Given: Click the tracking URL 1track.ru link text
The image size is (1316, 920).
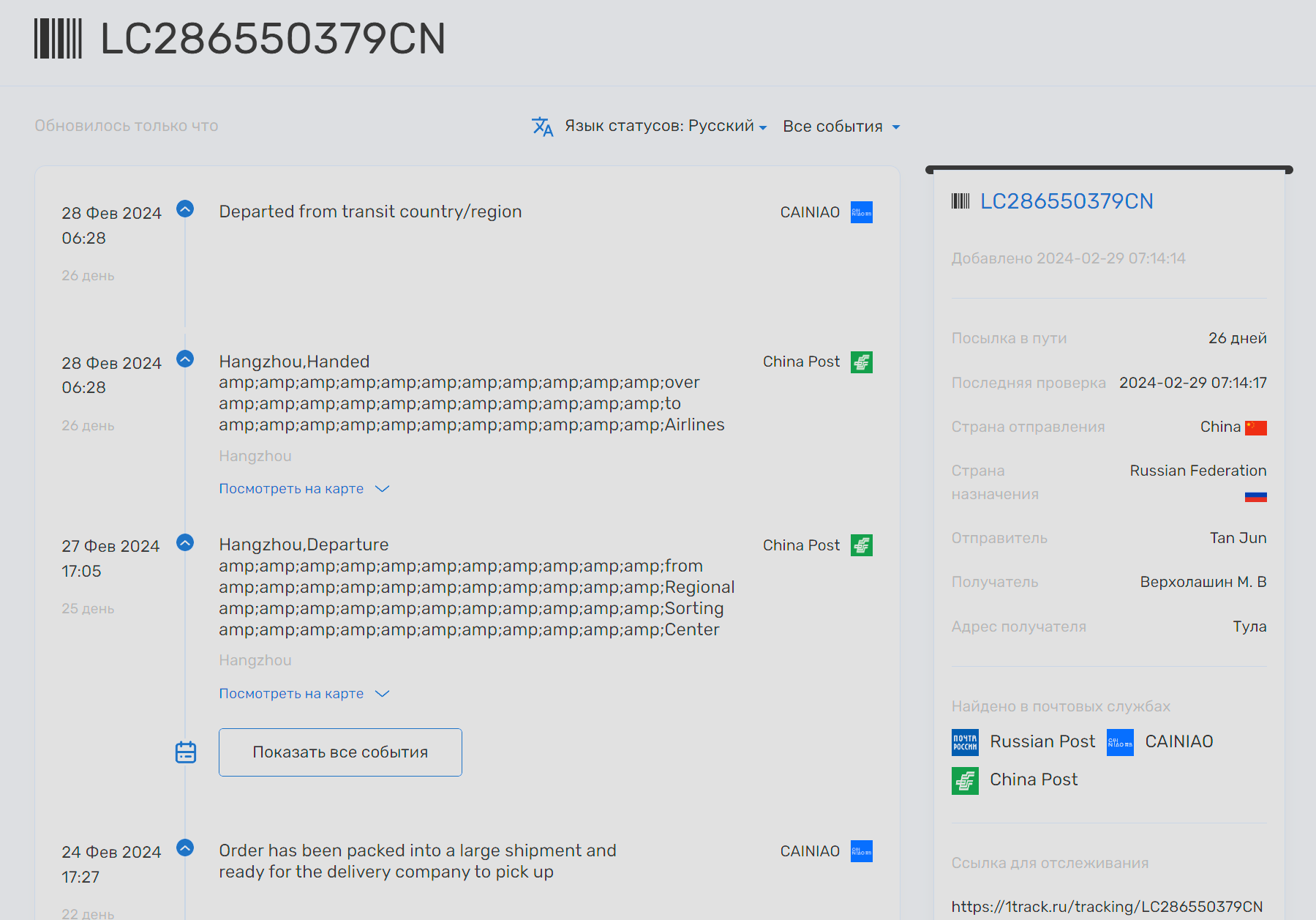Looking at the screenshot, I should 1106,907.
